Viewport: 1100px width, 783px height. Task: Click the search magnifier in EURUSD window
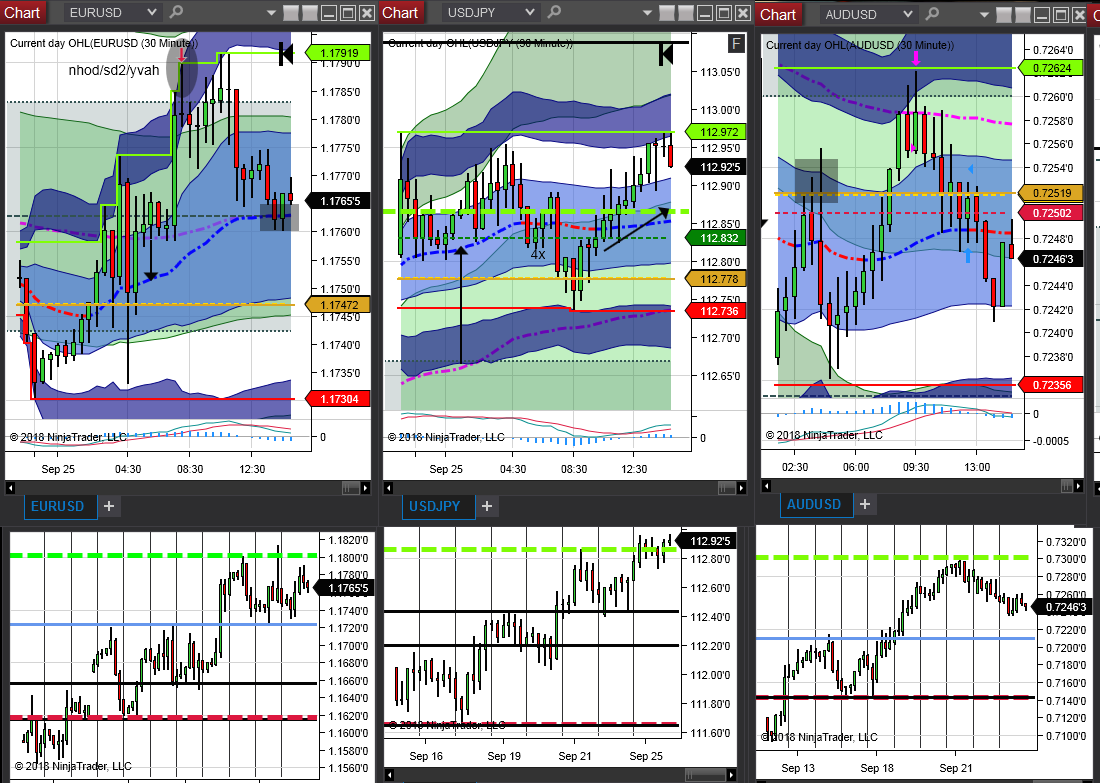click(176, 12)
